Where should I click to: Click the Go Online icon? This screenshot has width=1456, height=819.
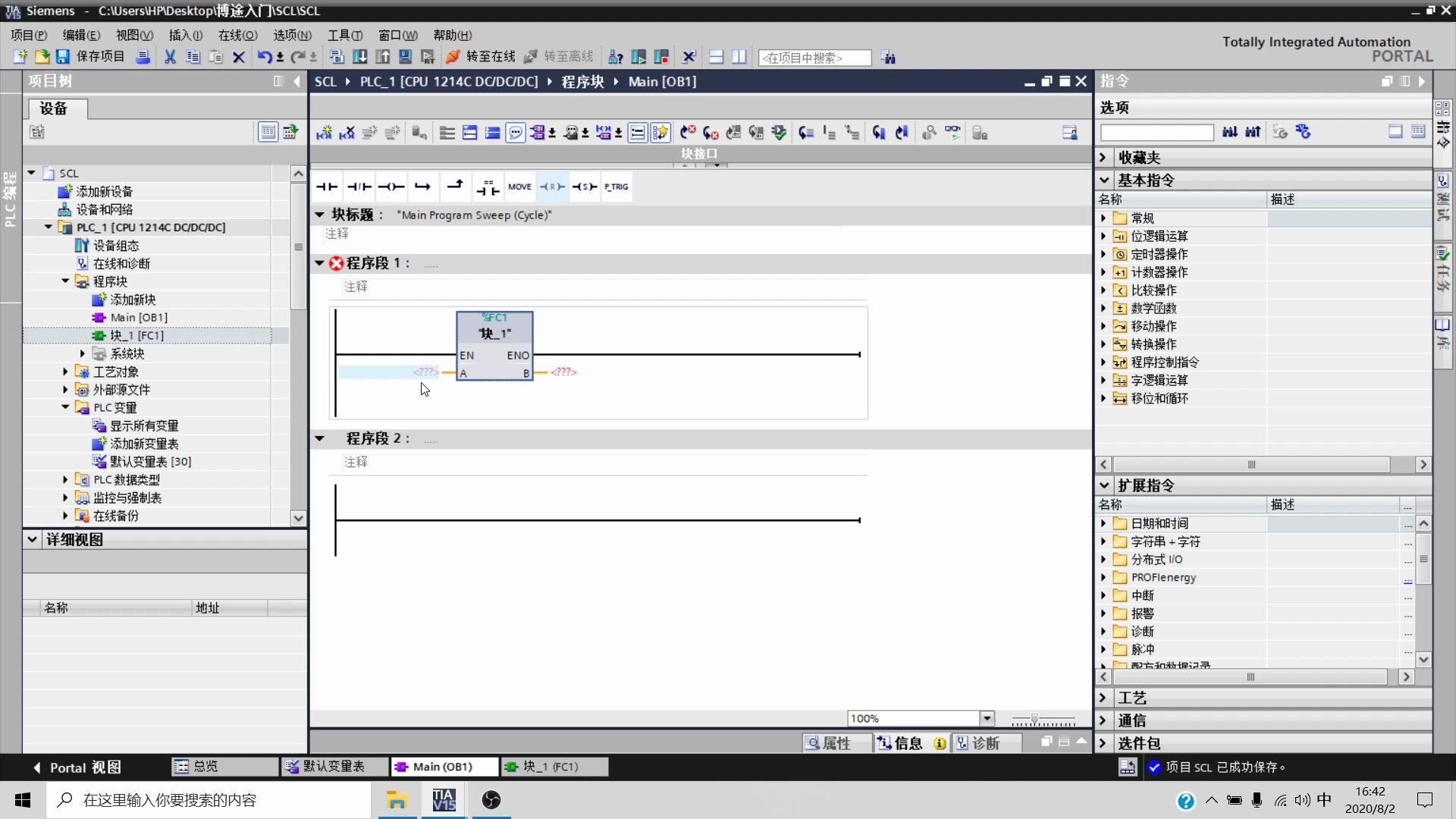click(x=453, y=57)
